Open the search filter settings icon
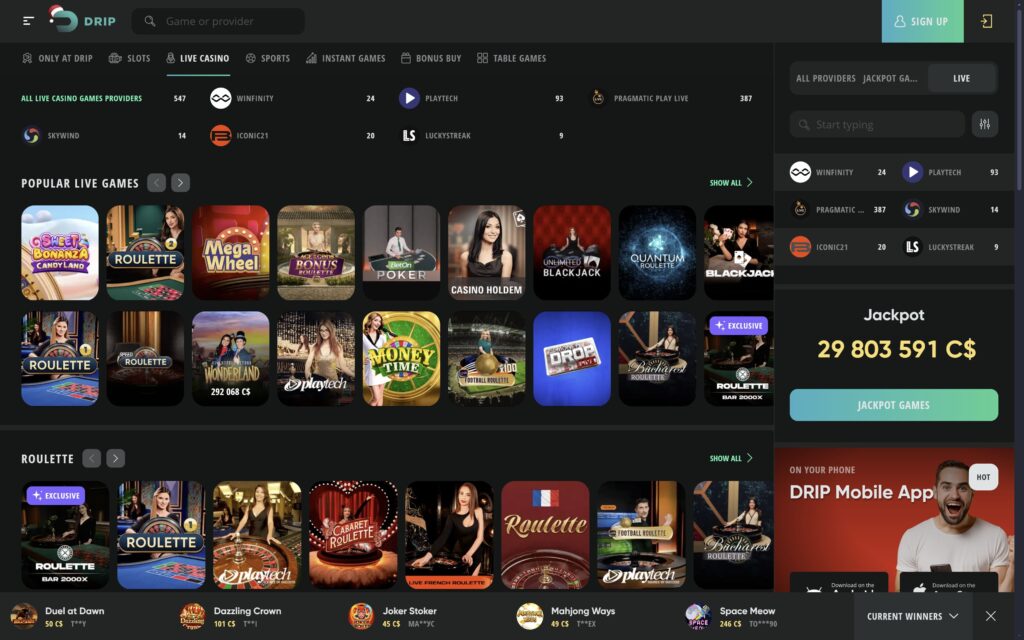The height and width of the screenshot is (640, 1024). [984, 124]
